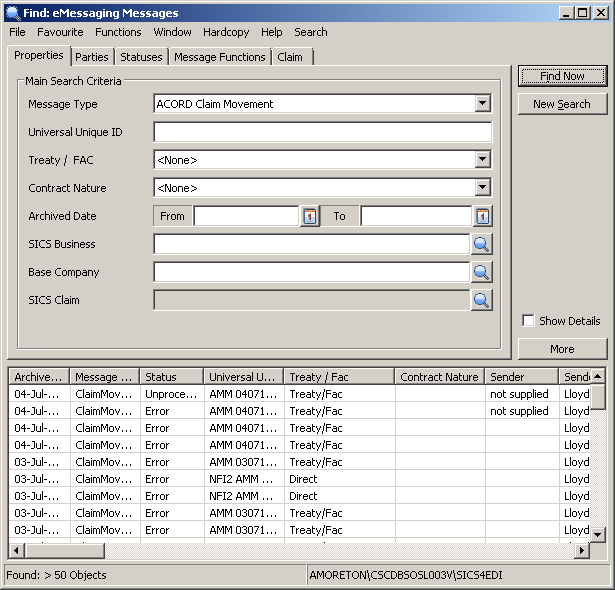Switch to the Parties tab
615x590 pixels.
92,57
